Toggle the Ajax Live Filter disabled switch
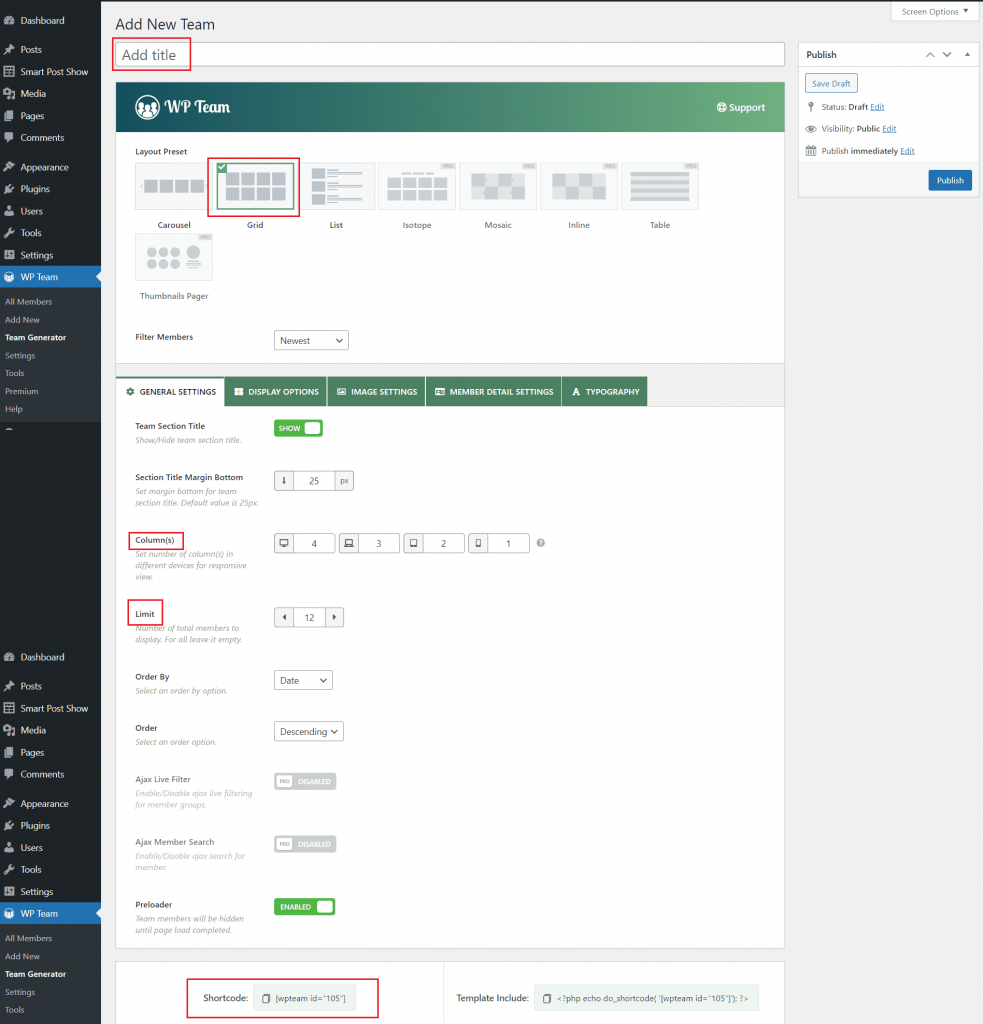The image size is (983, 1024). point(305,782)
